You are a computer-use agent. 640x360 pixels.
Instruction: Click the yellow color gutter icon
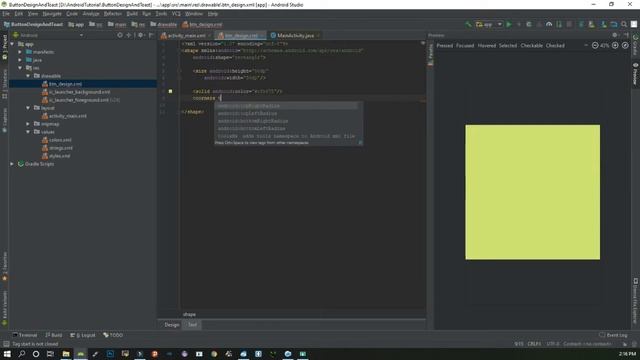170,91
